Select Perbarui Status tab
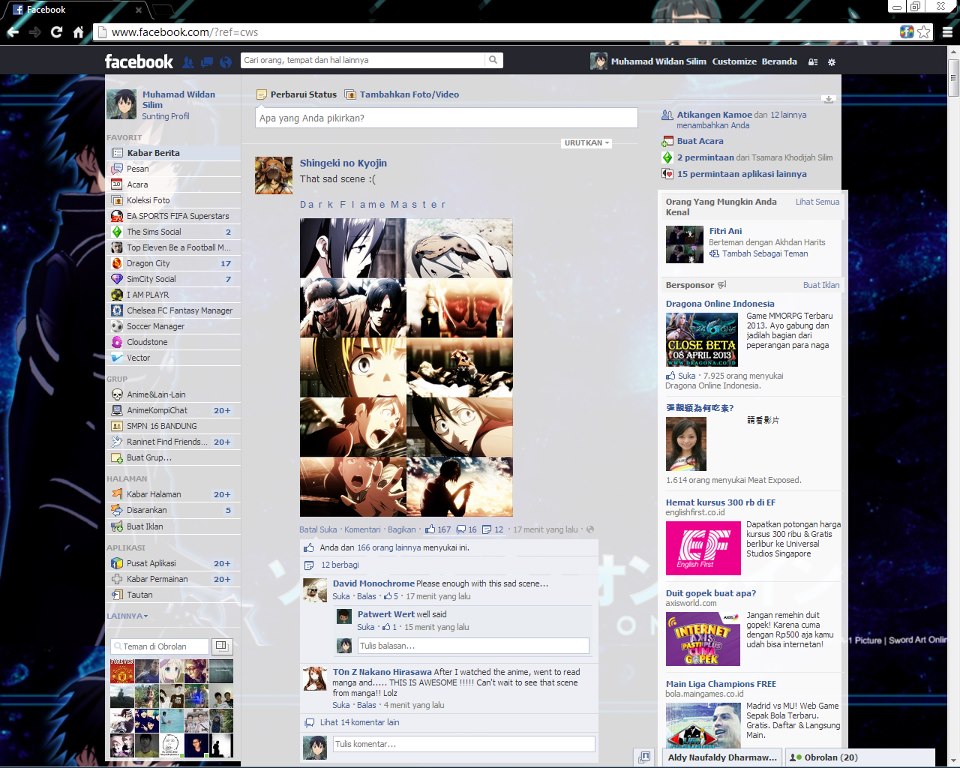The height and width of the screenshot is (768, 960). point(296,94)
